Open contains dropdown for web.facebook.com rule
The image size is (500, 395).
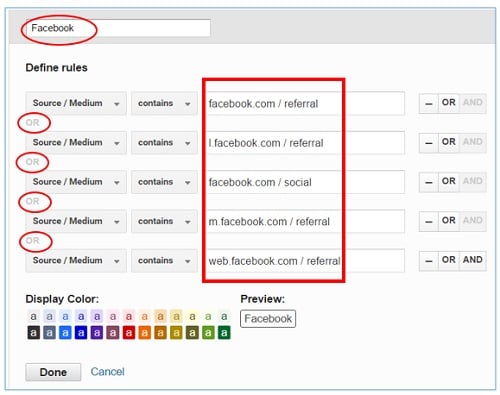164,261
